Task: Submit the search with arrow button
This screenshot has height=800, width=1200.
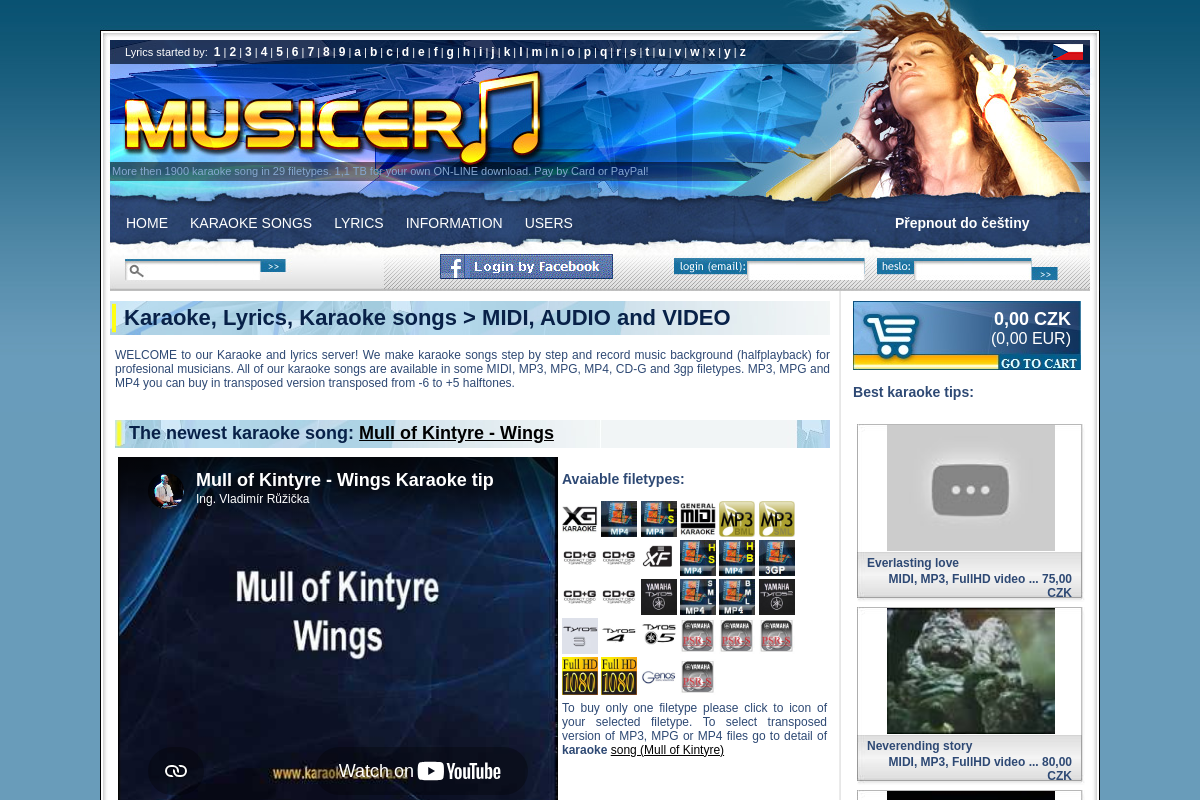Action: point(273,266)
